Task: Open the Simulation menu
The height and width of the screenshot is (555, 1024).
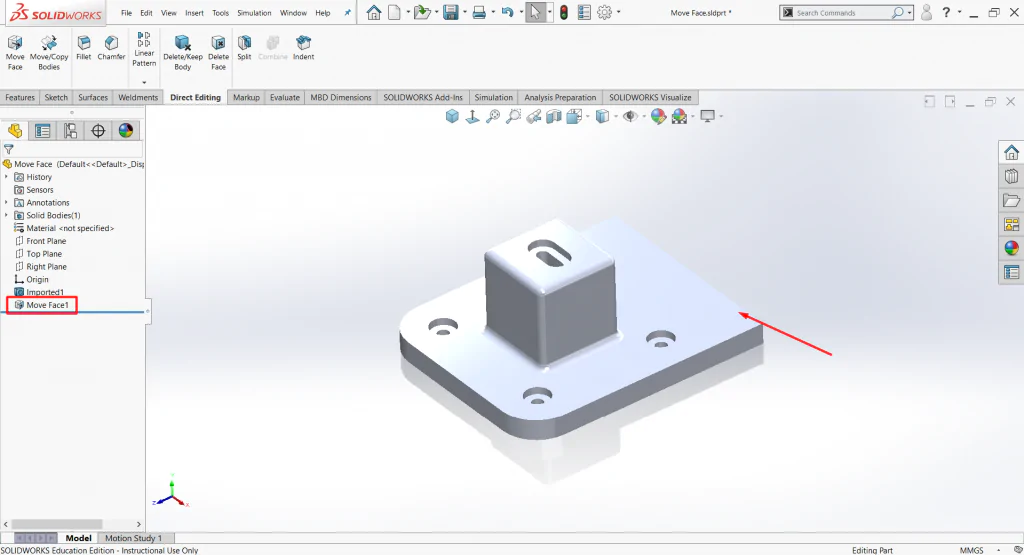Action: [254, 12]
